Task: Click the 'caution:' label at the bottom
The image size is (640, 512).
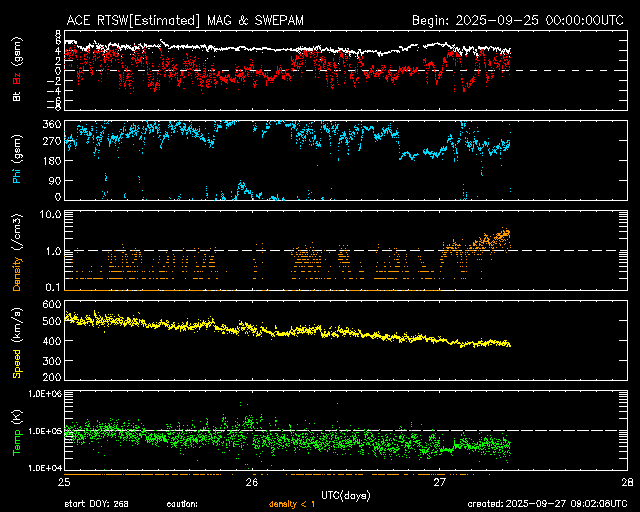Action: (183, 504)
